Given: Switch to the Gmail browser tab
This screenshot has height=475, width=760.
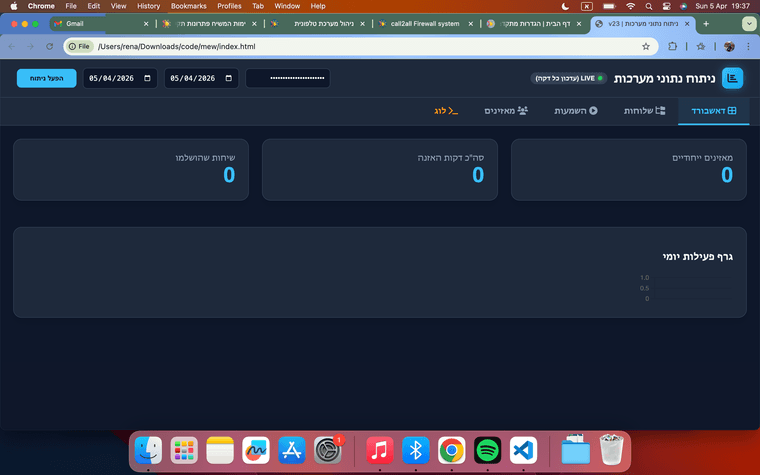Looking at the screenshot, I should click(97, 24).
